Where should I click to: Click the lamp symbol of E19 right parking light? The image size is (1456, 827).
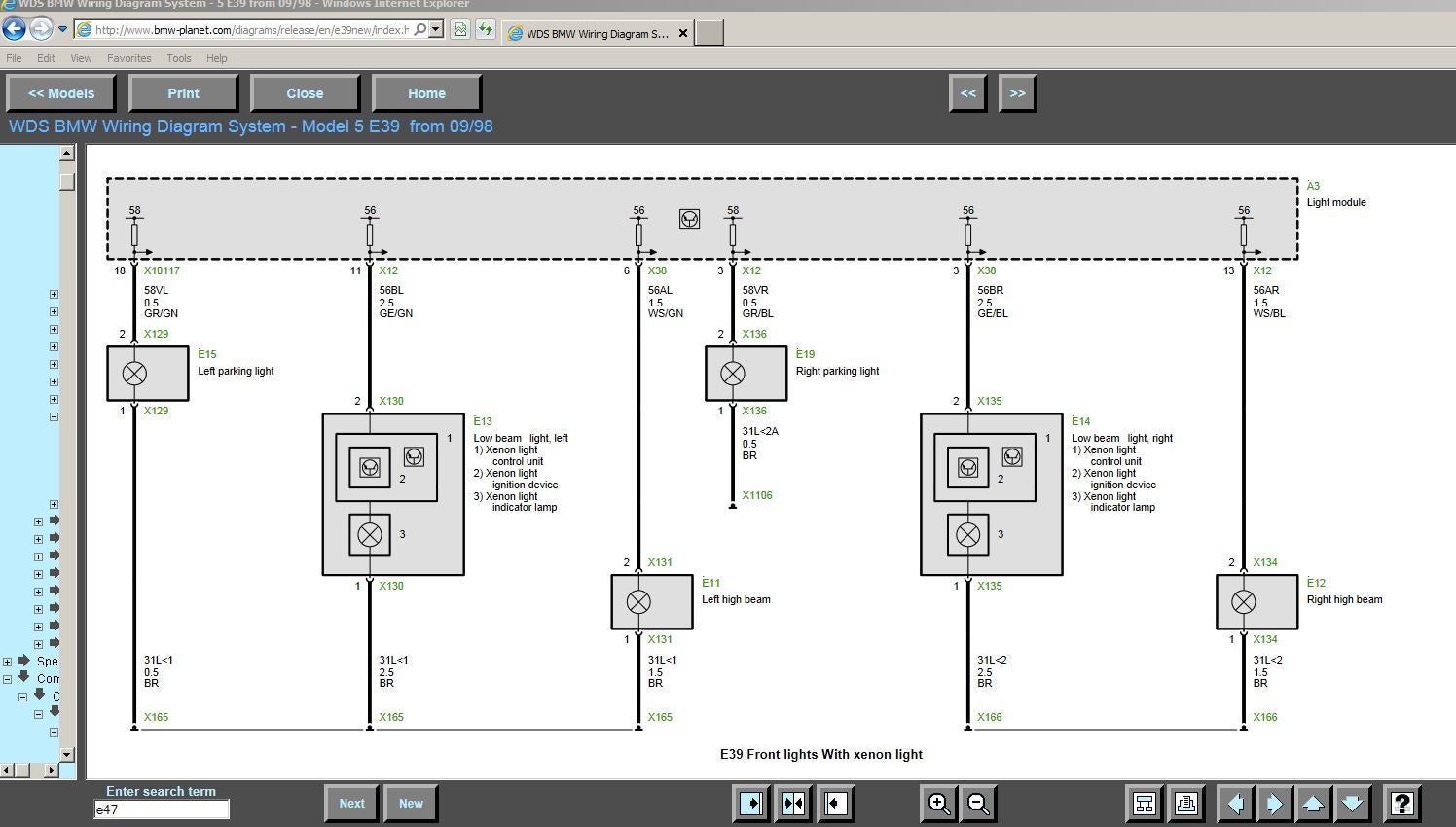point(733,374)
